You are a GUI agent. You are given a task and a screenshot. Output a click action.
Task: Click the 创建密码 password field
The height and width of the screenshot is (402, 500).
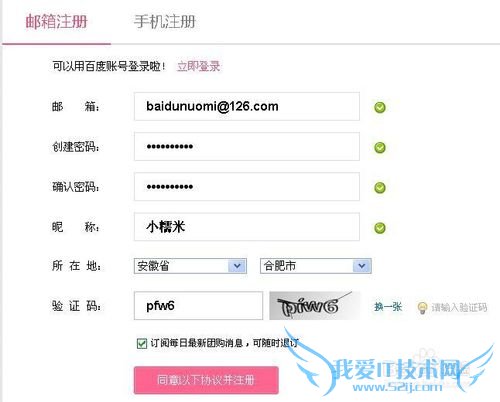coord(247,147)
